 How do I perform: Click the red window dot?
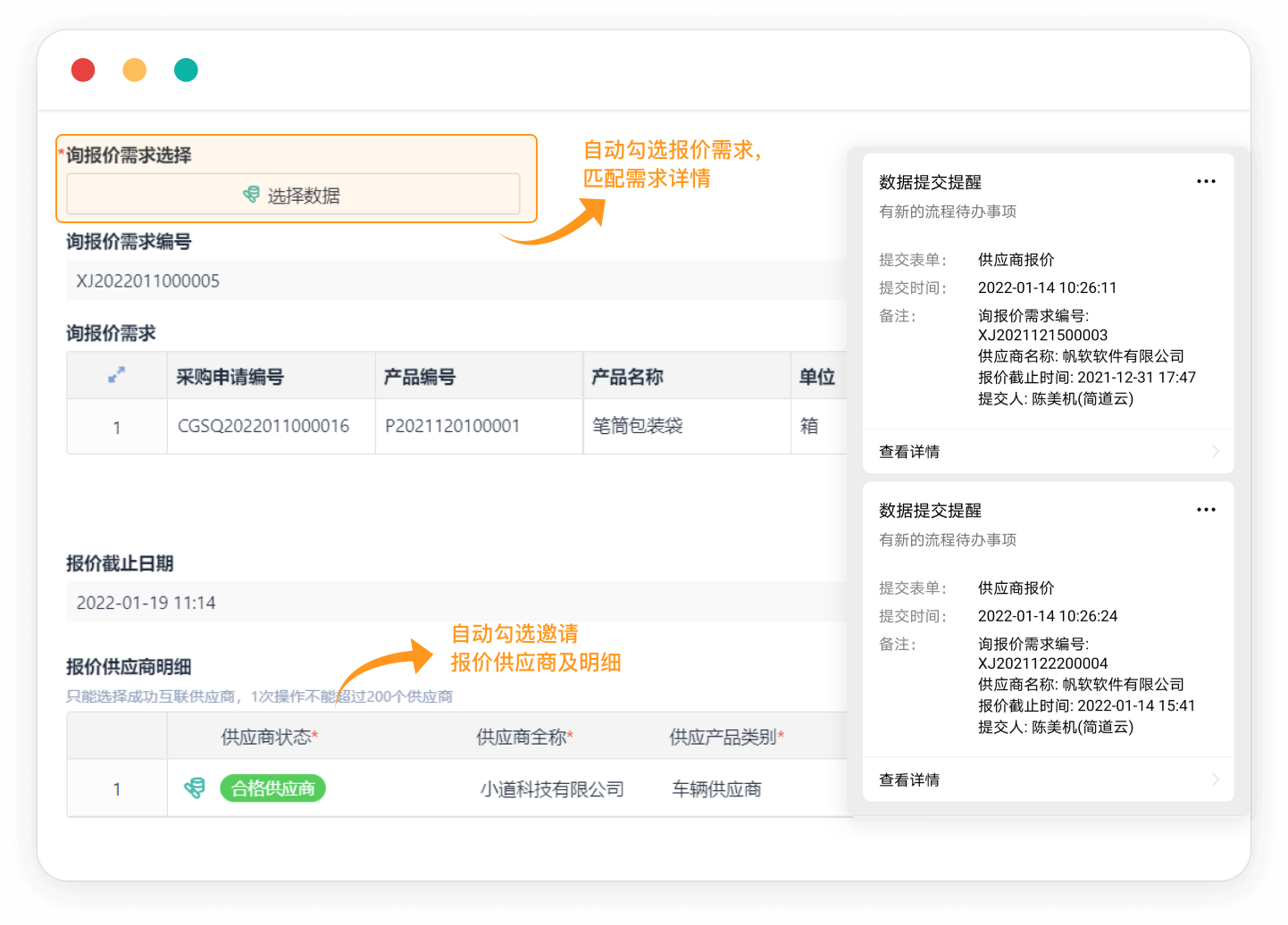click(x=83, y=70)
